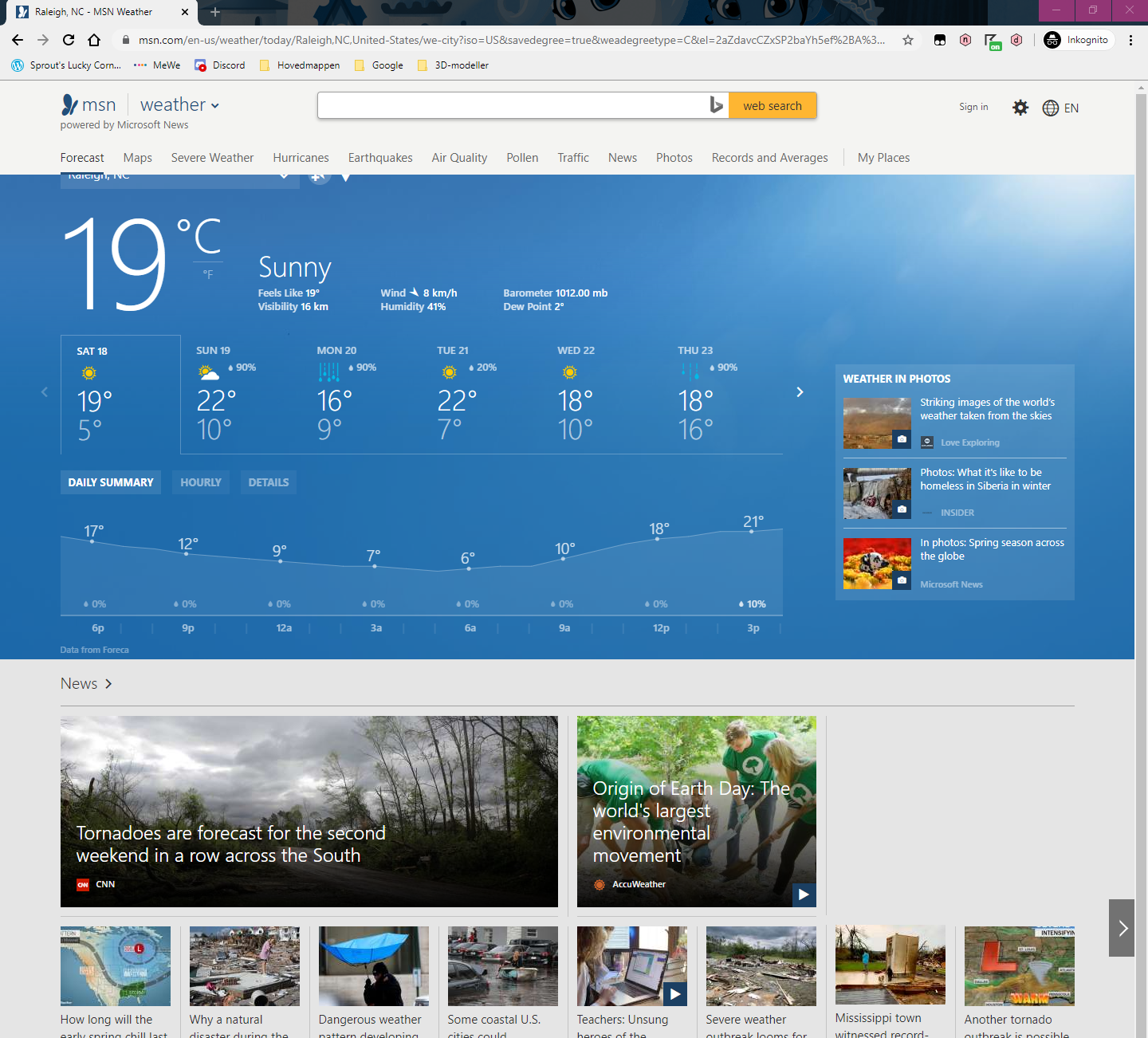The height and width of the screenshot is (1038, 1148).
Task: Select the THU 23 forecast day
Action: (722, 395)
